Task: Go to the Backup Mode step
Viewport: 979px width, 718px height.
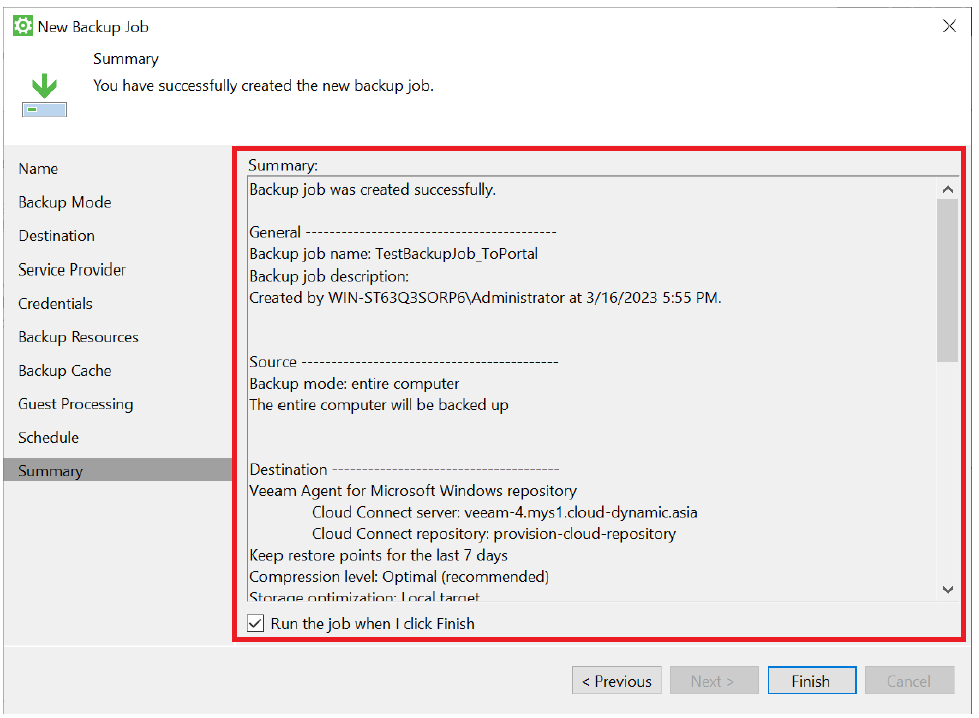Action: [65, 202]
